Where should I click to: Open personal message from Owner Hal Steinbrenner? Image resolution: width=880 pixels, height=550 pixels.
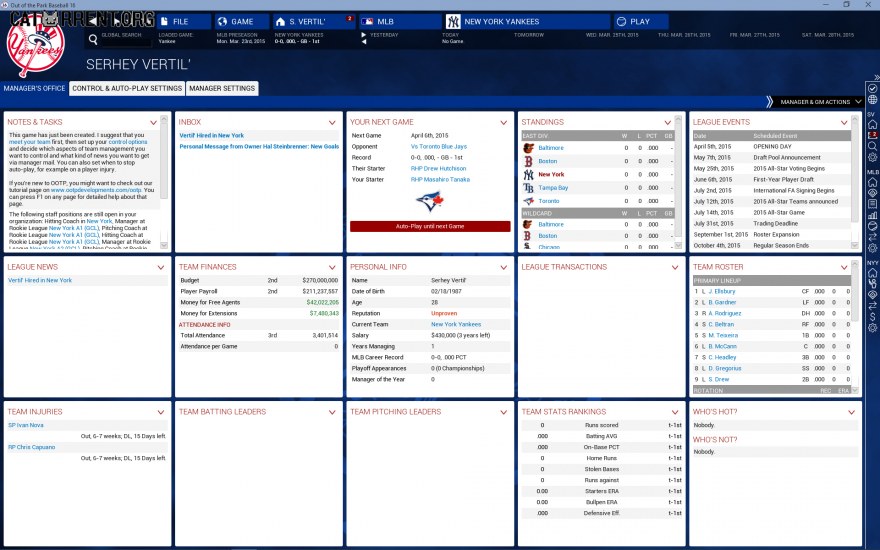click(259, 146)
